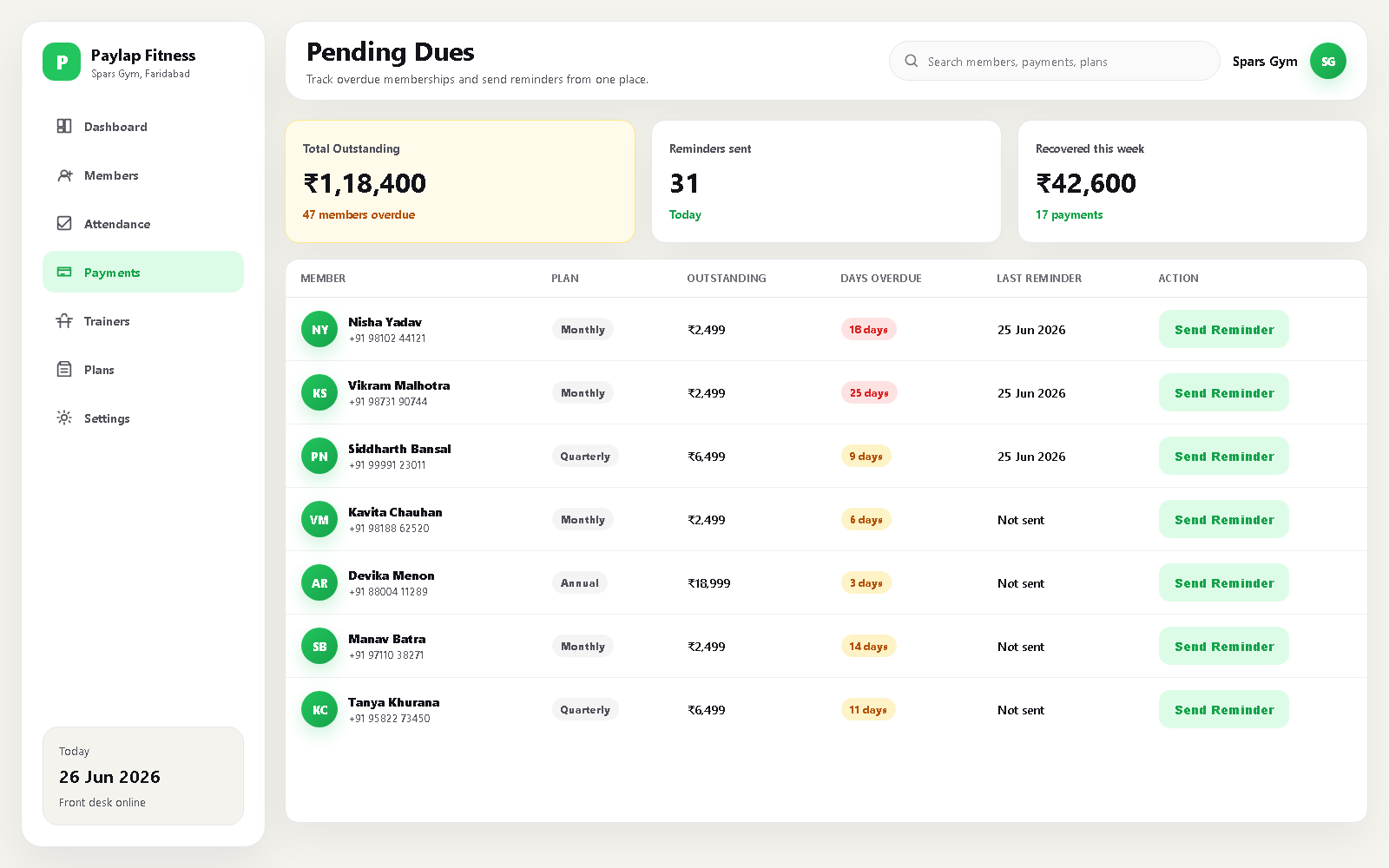Open the Attendance section
Screen dimensions: 1389x868
tap(143, 223)
